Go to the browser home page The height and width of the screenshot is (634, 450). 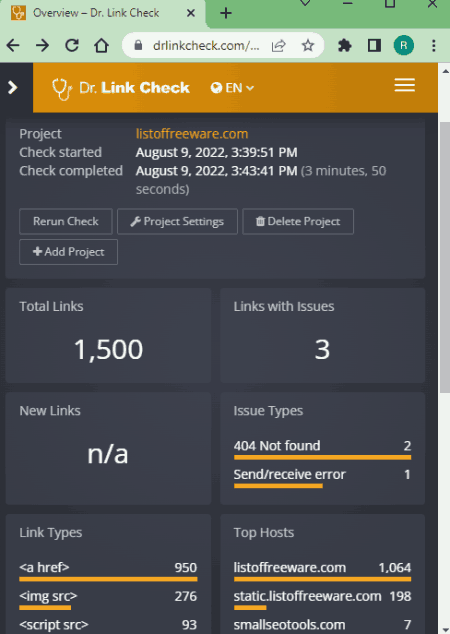(101, 45)
